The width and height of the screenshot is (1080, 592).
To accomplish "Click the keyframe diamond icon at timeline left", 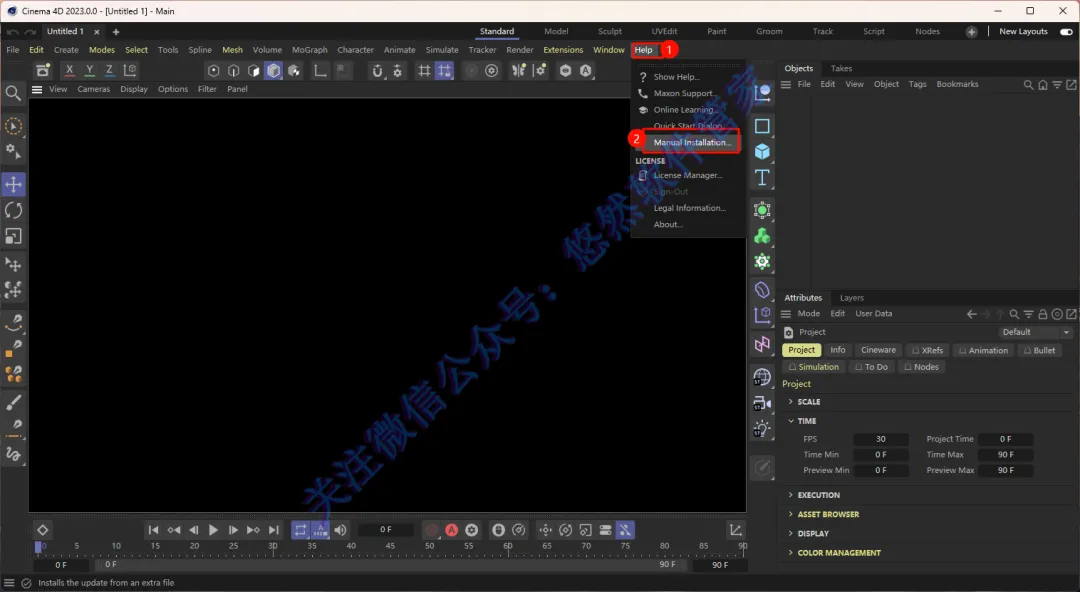I will pos(43,530).
